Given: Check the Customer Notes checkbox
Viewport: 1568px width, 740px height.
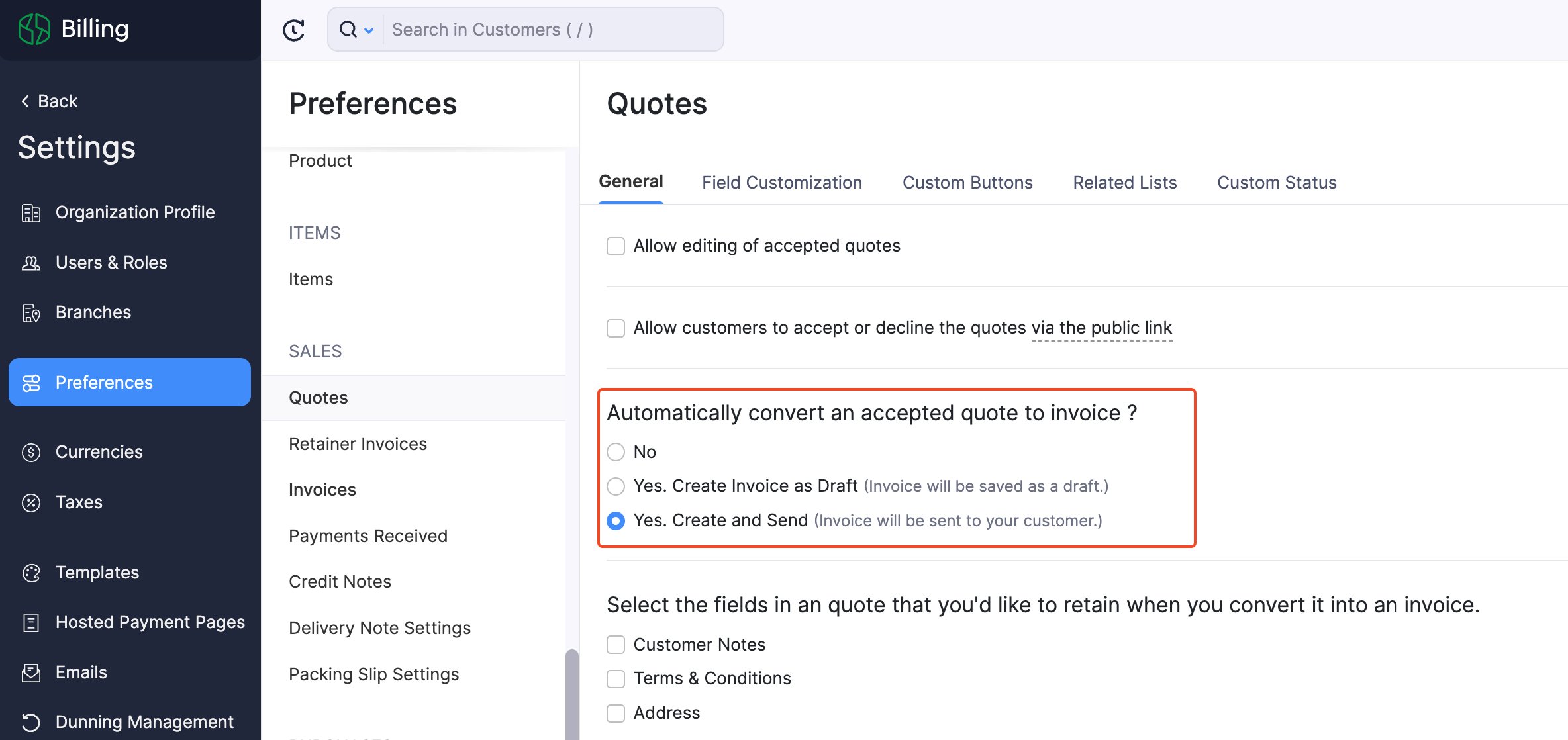Looking at the screenshot, I should click(x=615, y=644).
